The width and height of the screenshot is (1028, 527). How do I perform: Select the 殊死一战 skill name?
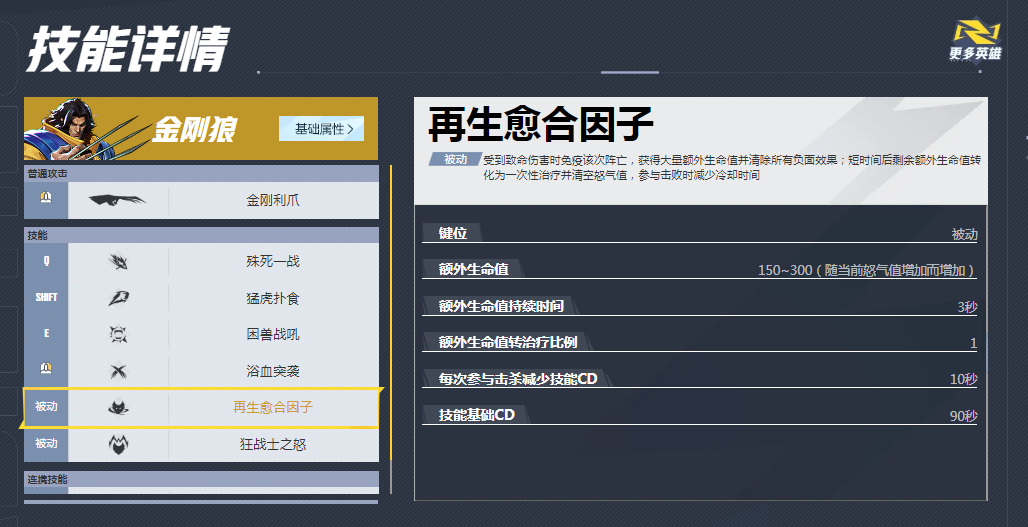(x=273, y=262)
